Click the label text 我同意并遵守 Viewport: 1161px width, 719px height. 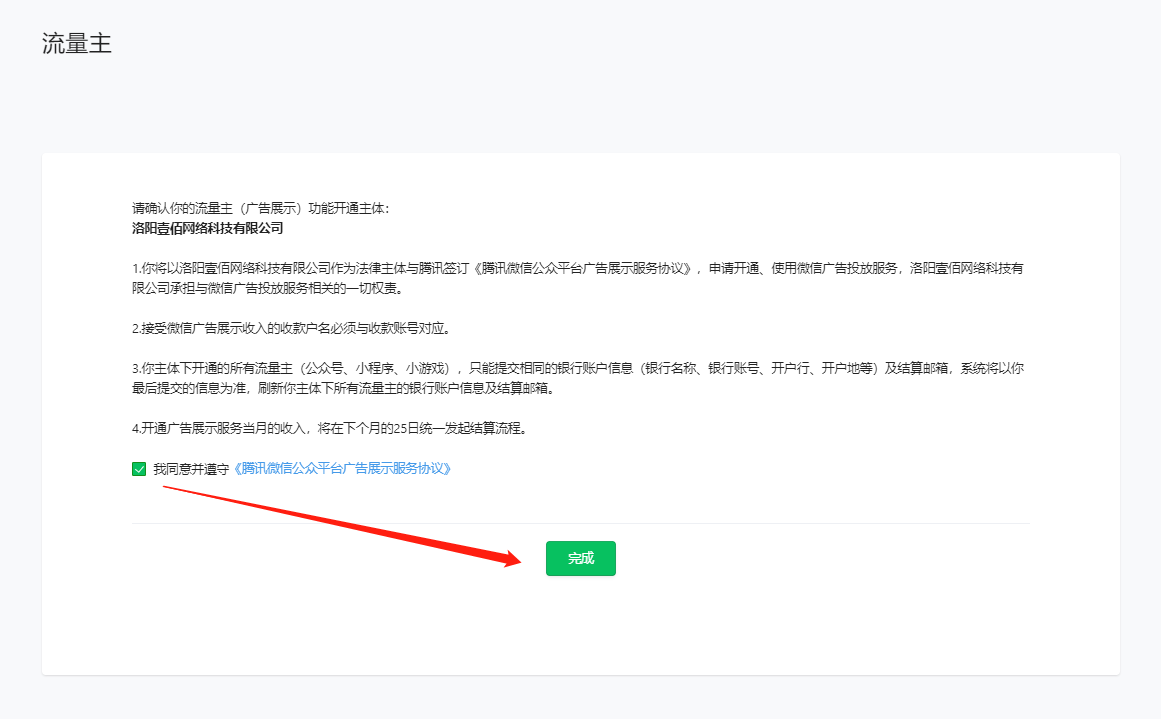coord(191,469)
